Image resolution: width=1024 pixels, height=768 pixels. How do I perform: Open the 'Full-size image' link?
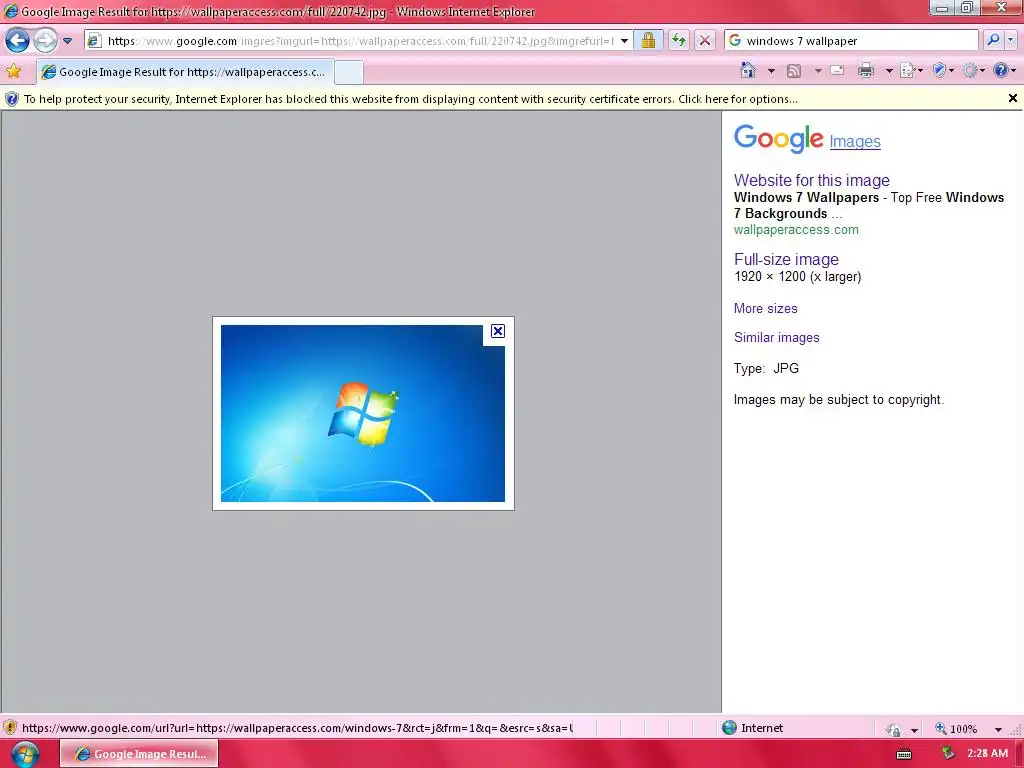click(786, 259)
